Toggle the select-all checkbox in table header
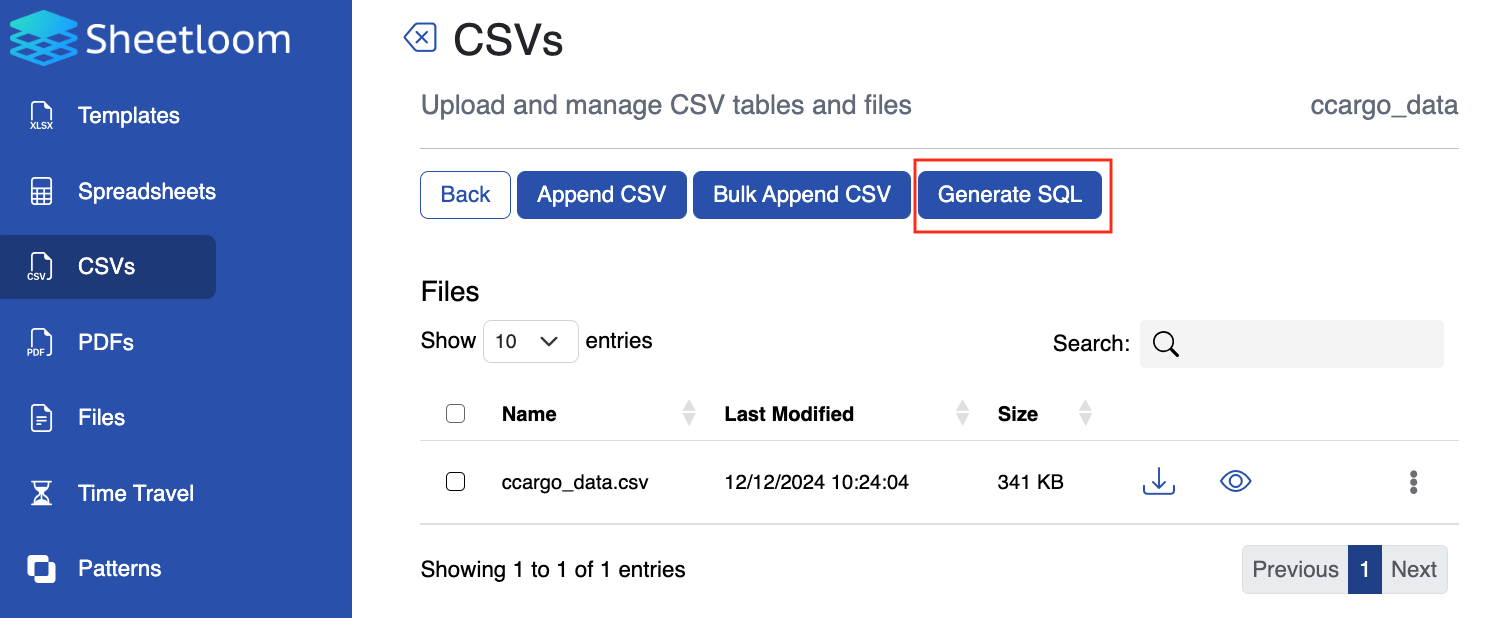The image size is (1486, 618). 455,414
